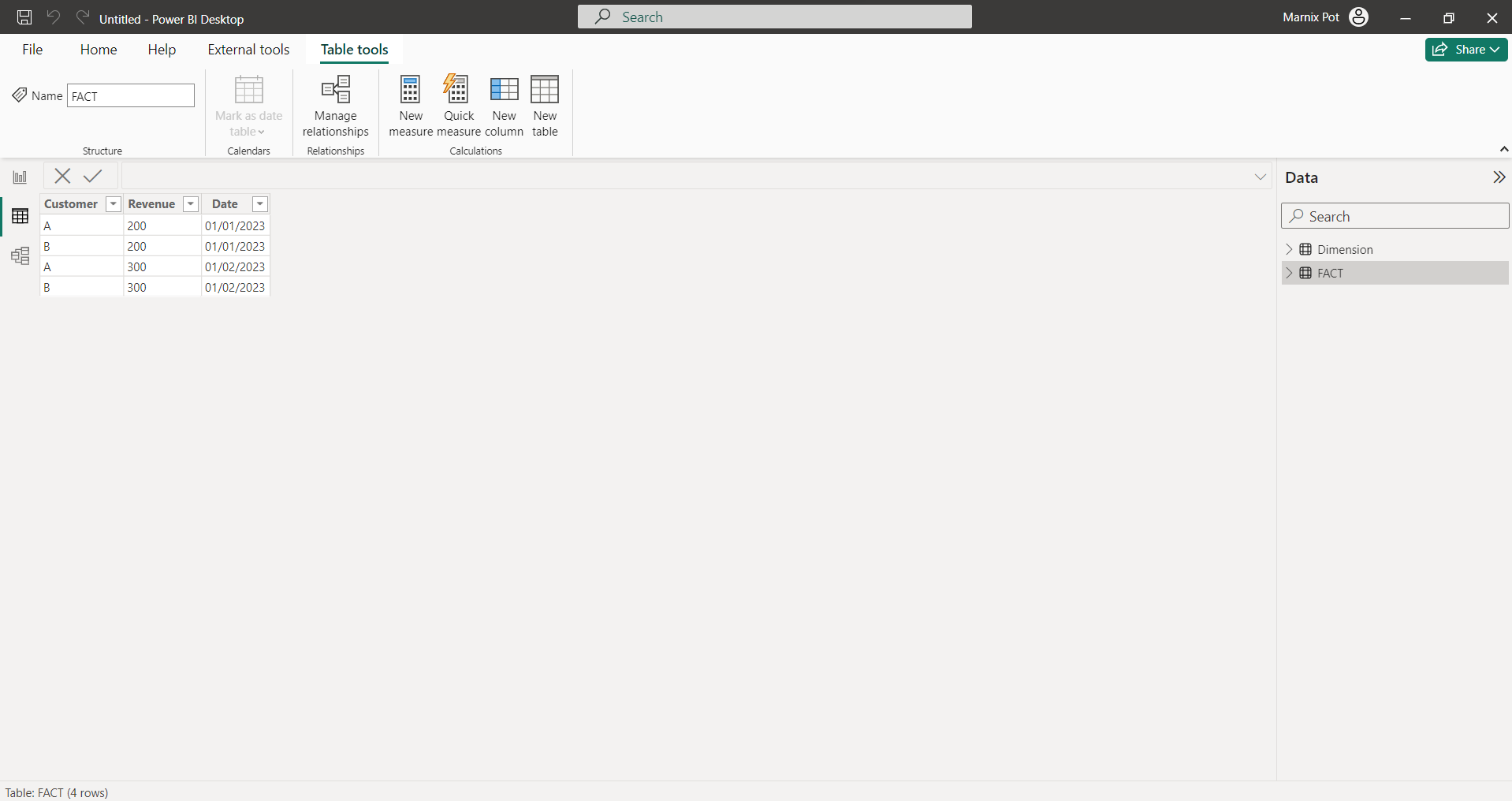Add a New column to the table
The image size is (1512, 801).
(x=504, y=91)
